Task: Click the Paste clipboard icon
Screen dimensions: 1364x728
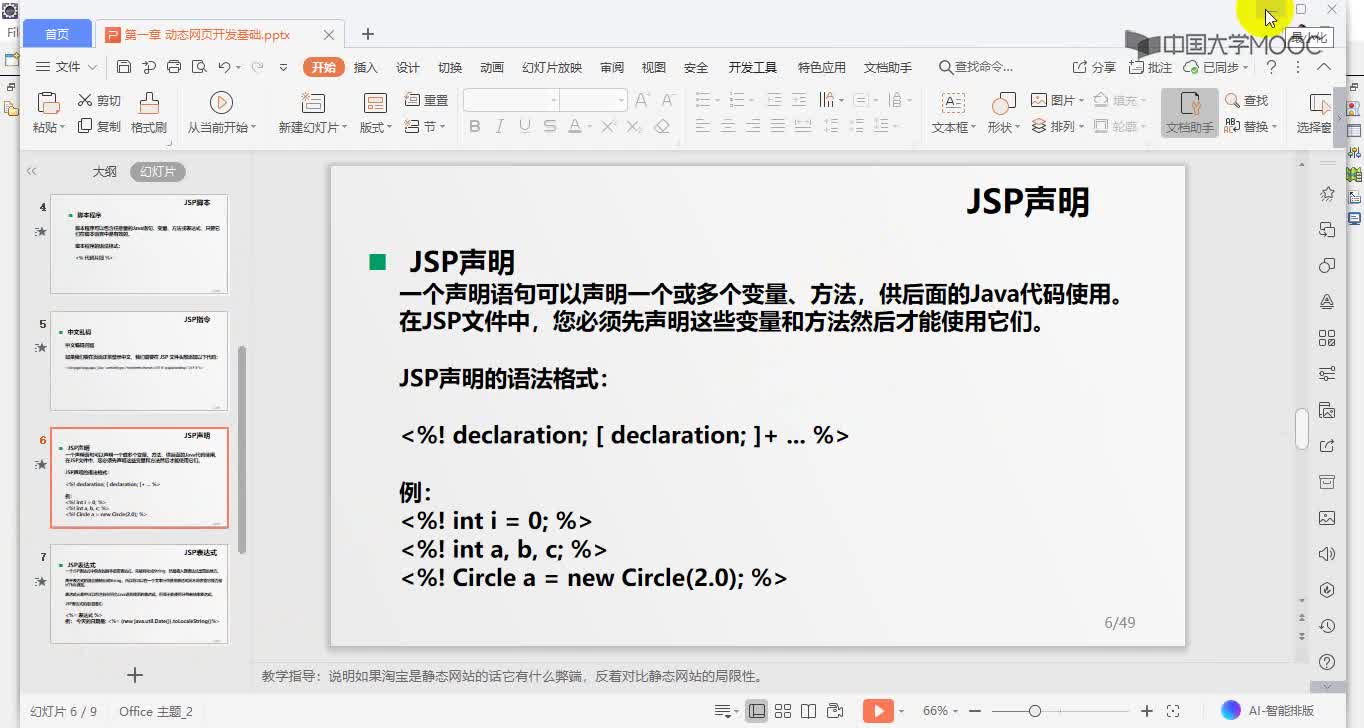Action: click(x=47, y=103)
